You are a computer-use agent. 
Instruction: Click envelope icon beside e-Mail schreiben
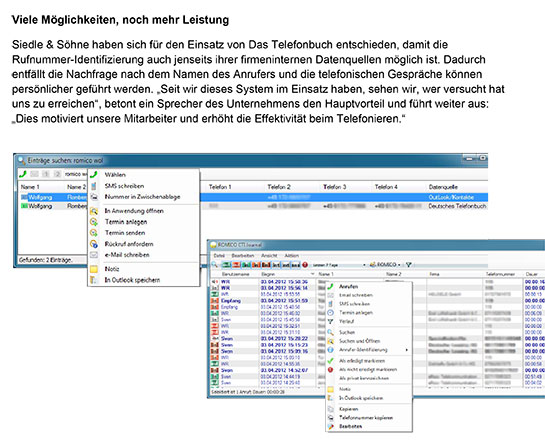(94, 255)
